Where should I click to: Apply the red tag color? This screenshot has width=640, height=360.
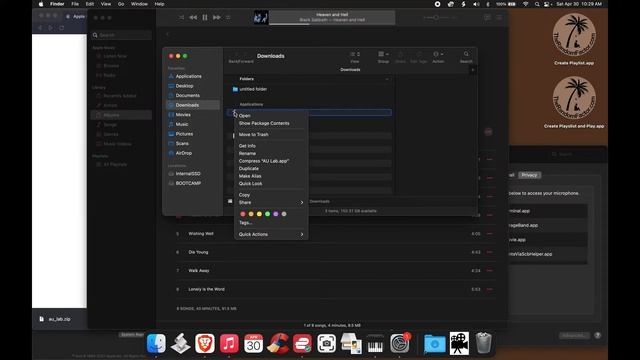point(243,214)
